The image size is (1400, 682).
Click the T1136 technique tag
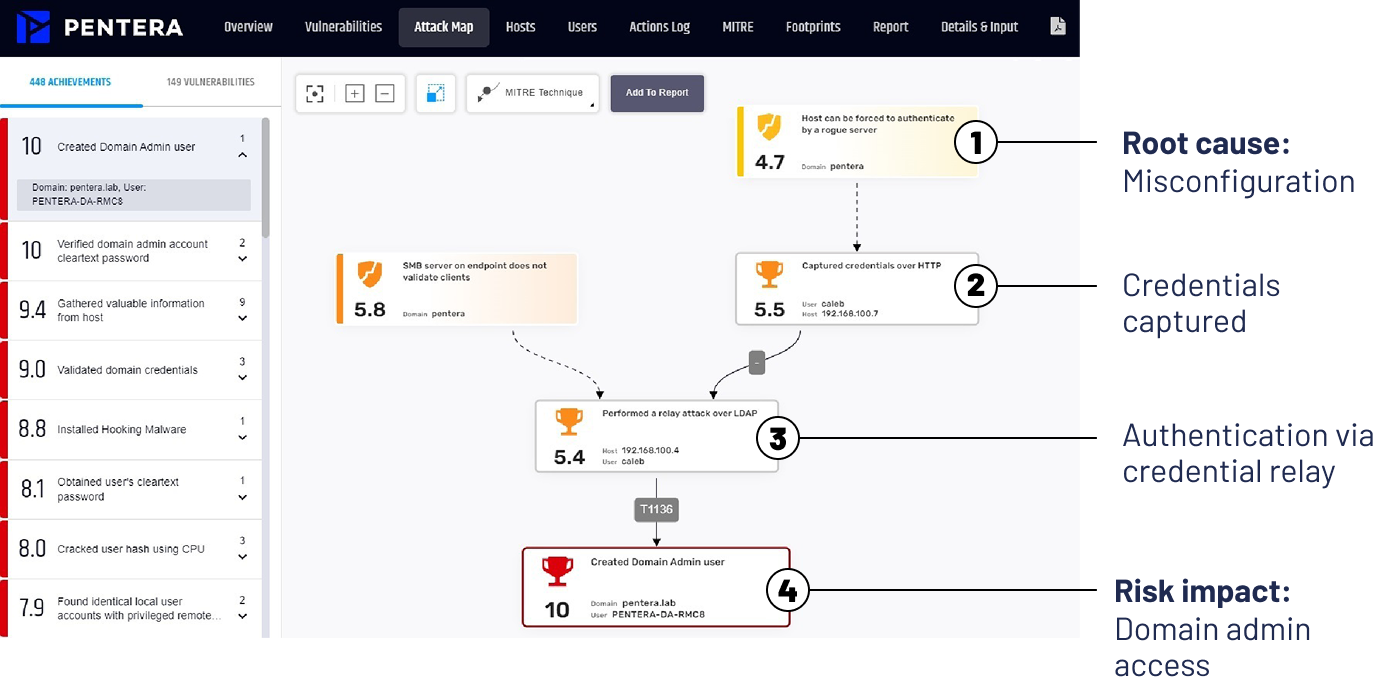tap(656, 510)
